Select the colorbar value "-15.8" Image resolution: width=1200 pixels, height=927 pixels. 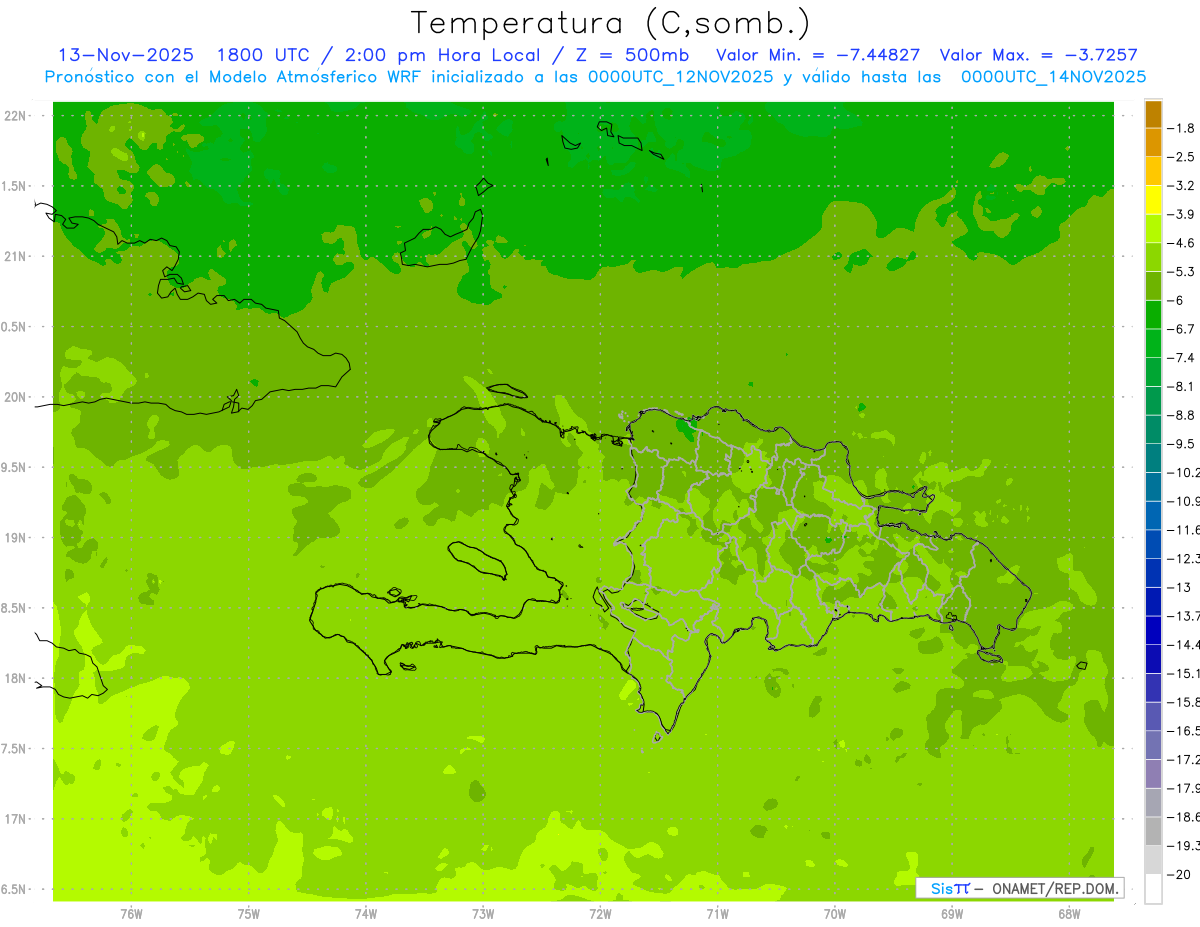(x=1184, y=702)
